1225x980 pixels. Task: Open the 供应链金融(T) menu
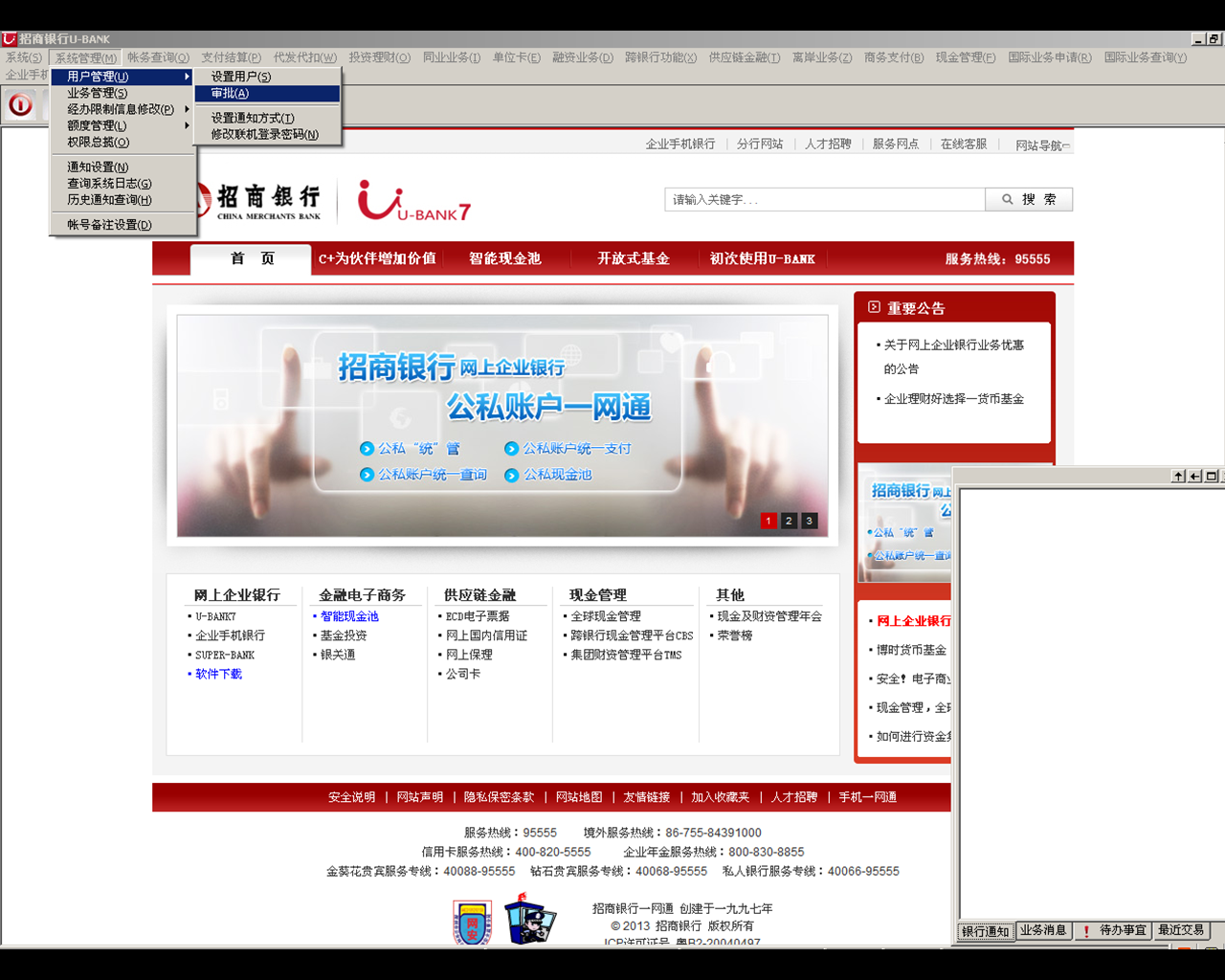[x=744, y=57]
